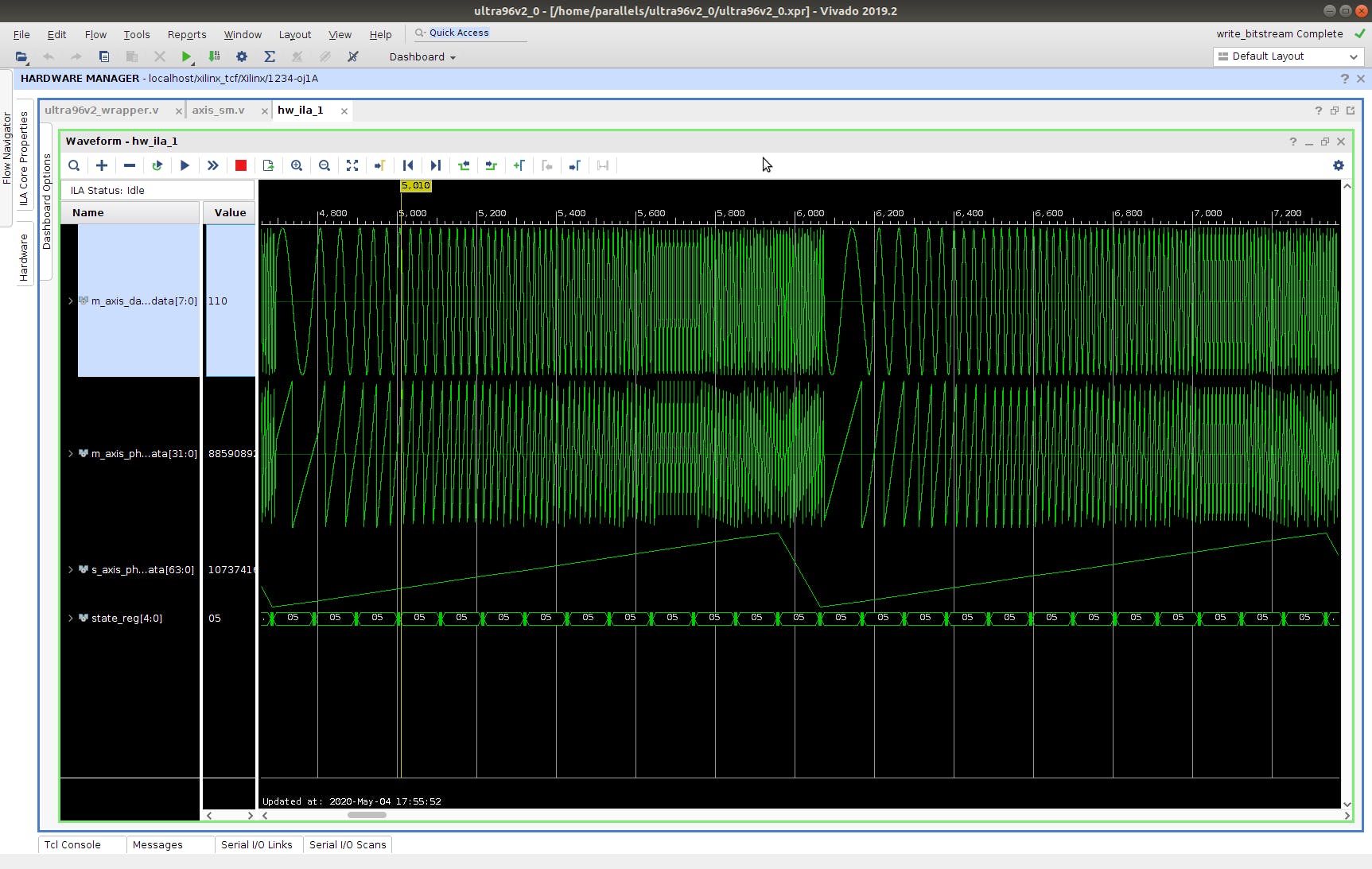Switch to ultra96v2_wrapper.v tab
Screen dimensions: 1372x869
(x=102, y=110)
